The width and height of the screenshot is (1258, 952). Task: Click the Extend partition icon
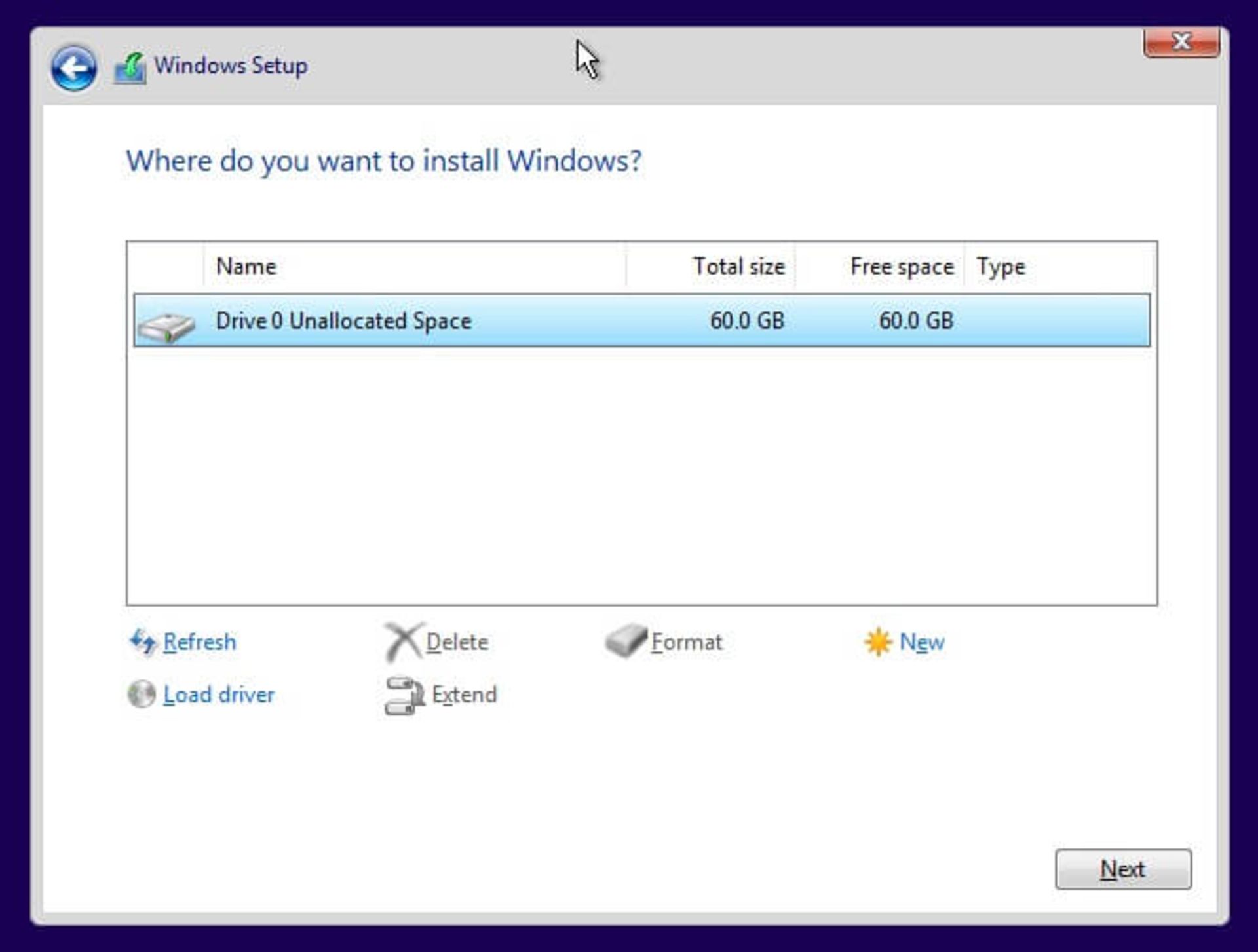click(x=404, y=696)
